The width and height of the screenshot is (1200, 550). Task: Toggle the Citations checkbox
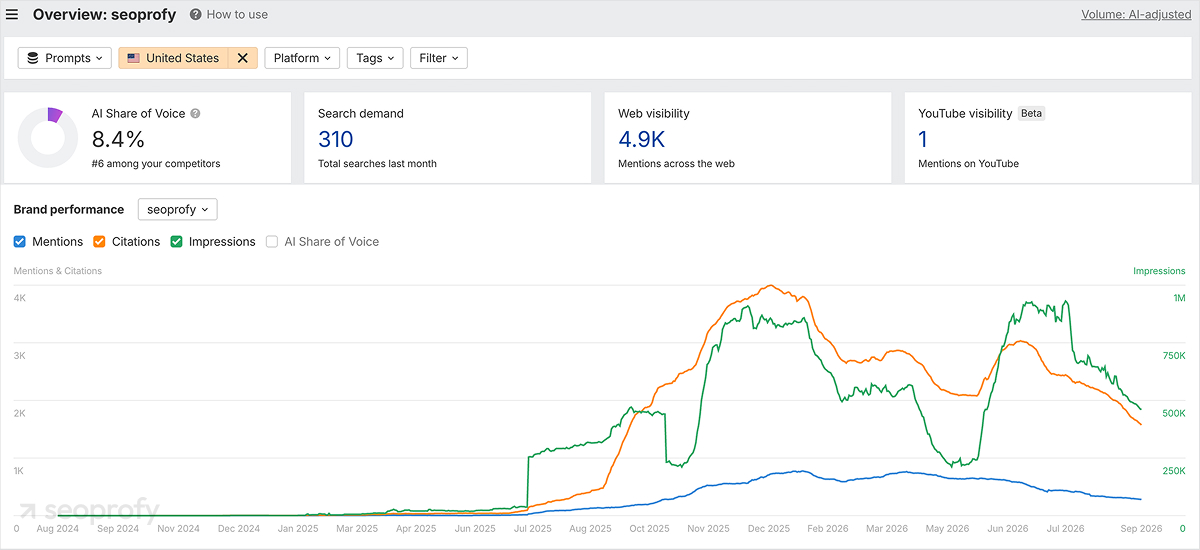click(x=99, y=242)
